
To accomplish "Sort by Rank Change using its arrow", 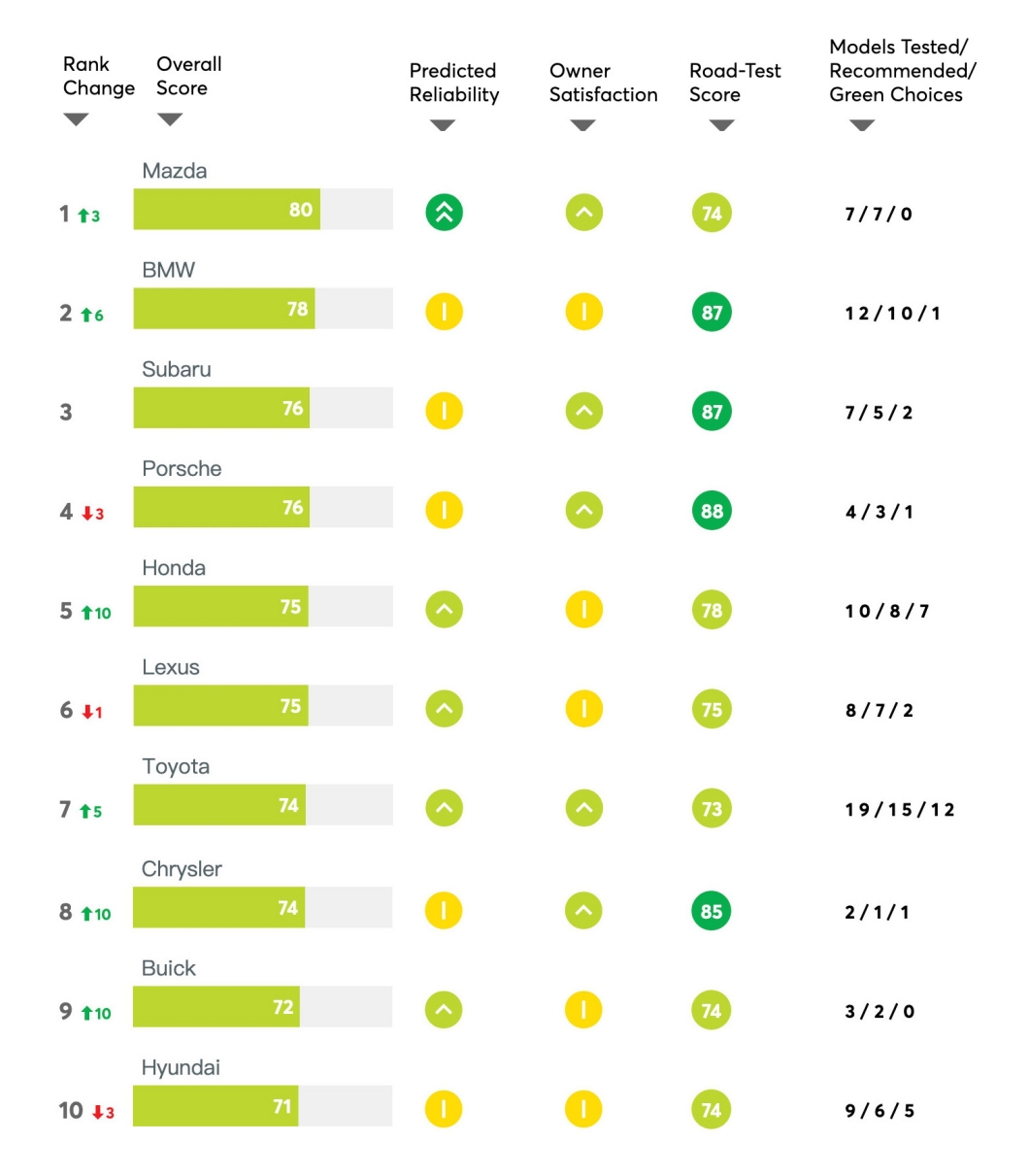I will tap(76, 119).
